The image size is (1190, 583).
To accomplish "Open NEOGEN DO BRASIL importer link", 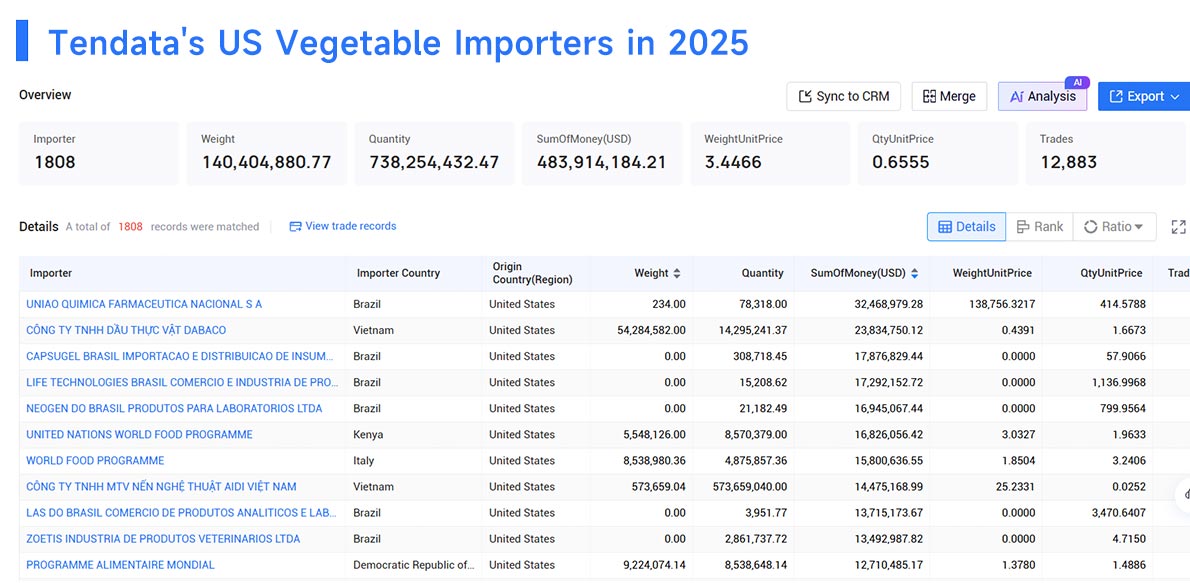I will click(x=174, y=408).
